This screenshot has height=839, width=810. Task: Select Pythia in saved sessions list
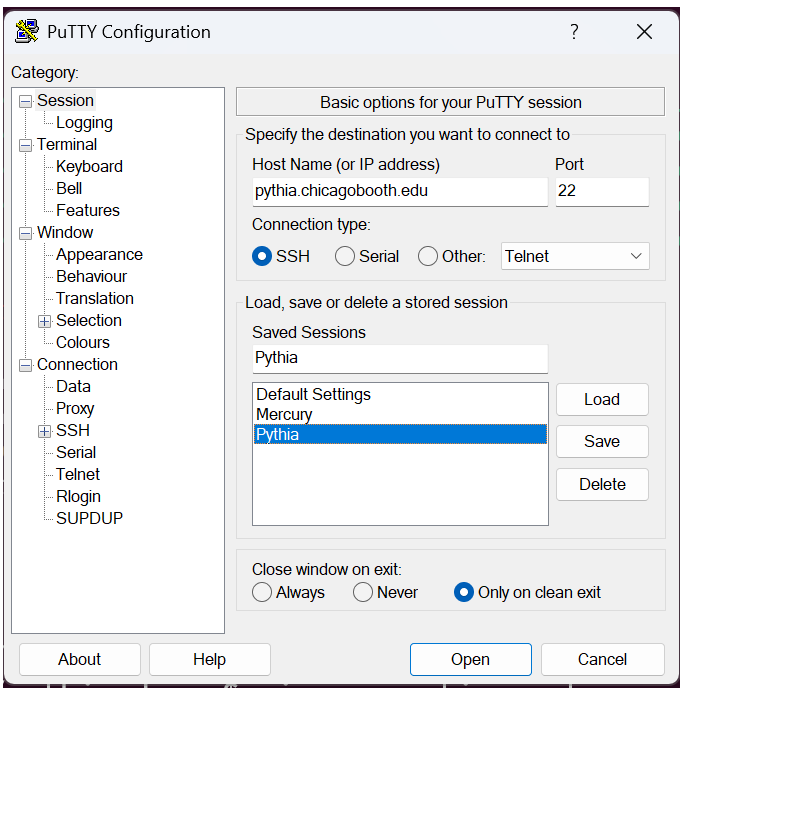click(x=400, y=434)
